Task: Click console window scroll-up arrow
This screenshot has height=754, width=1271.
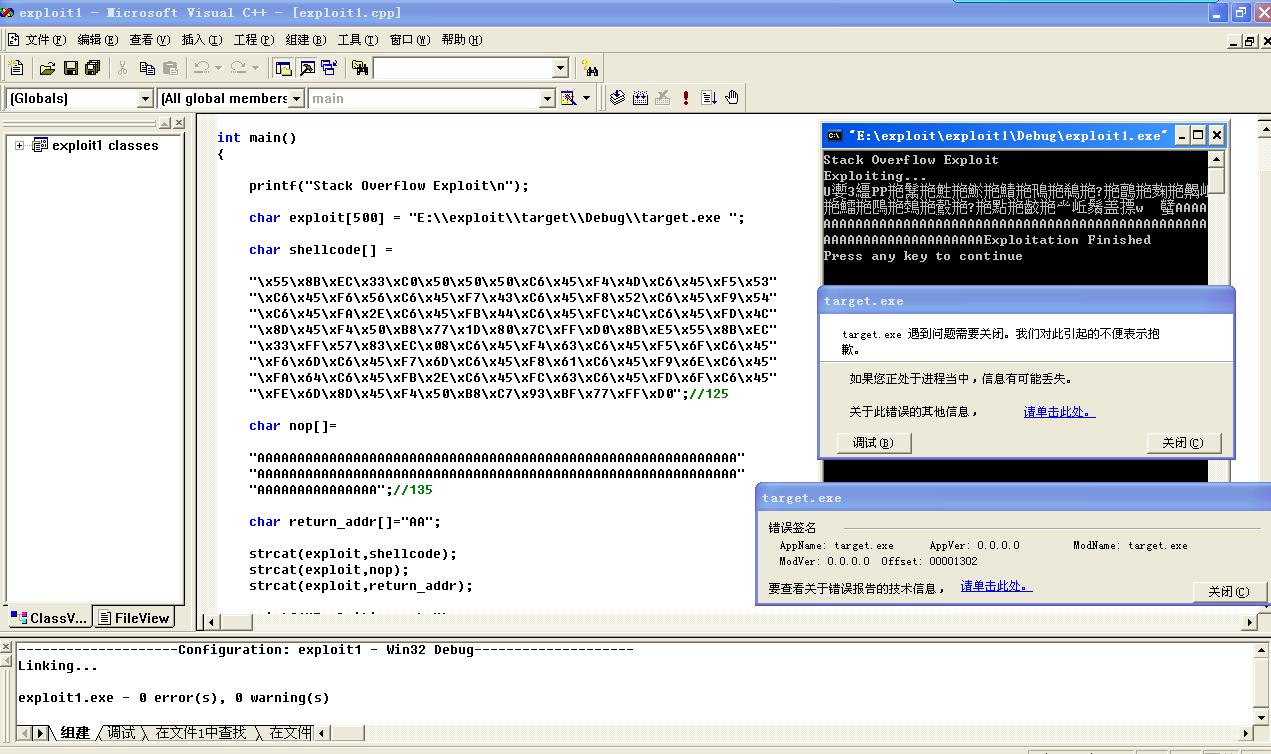Action: [1216, 159]
